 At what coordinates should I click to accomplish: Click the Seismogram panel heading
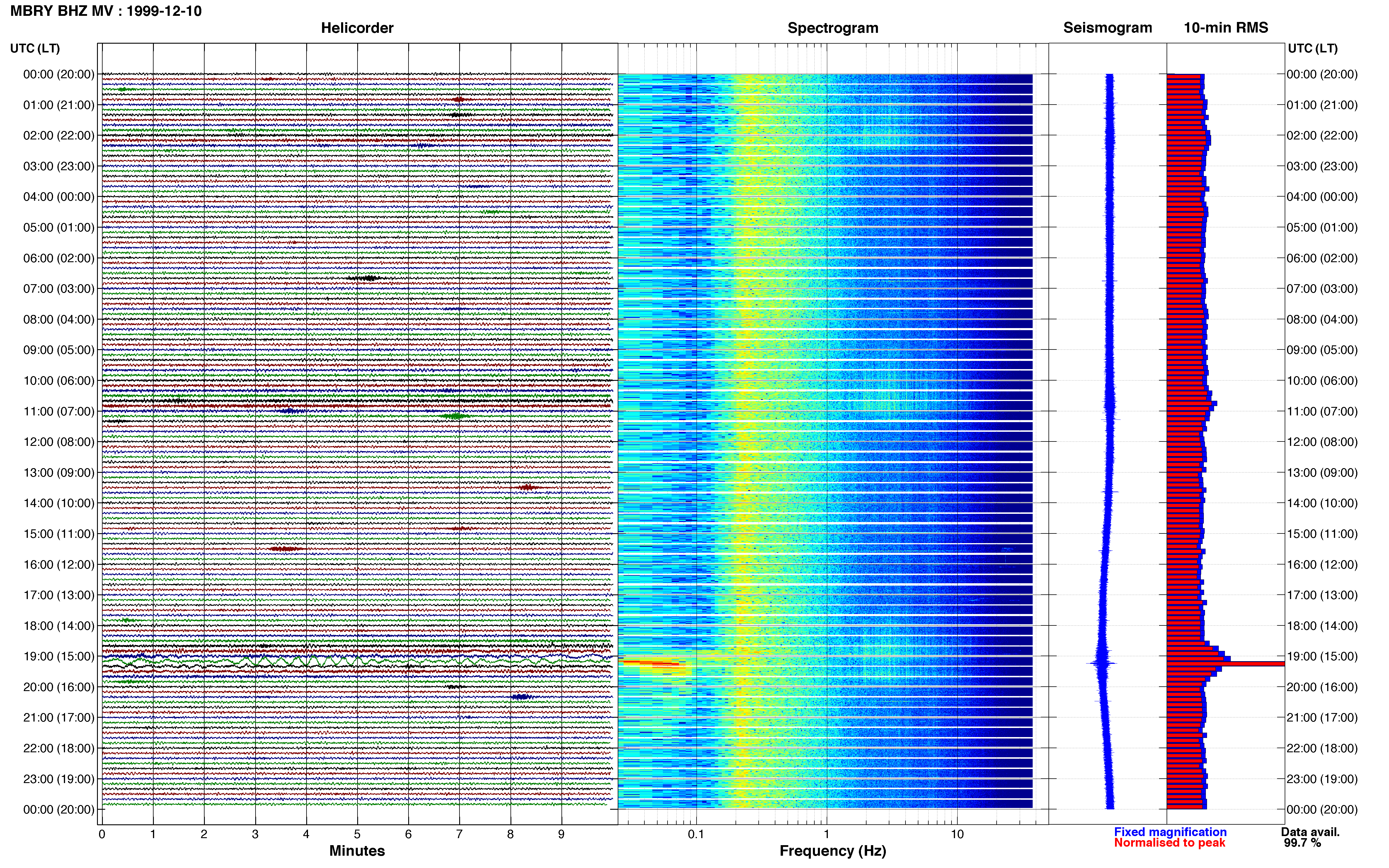(x=1108, y=28)
